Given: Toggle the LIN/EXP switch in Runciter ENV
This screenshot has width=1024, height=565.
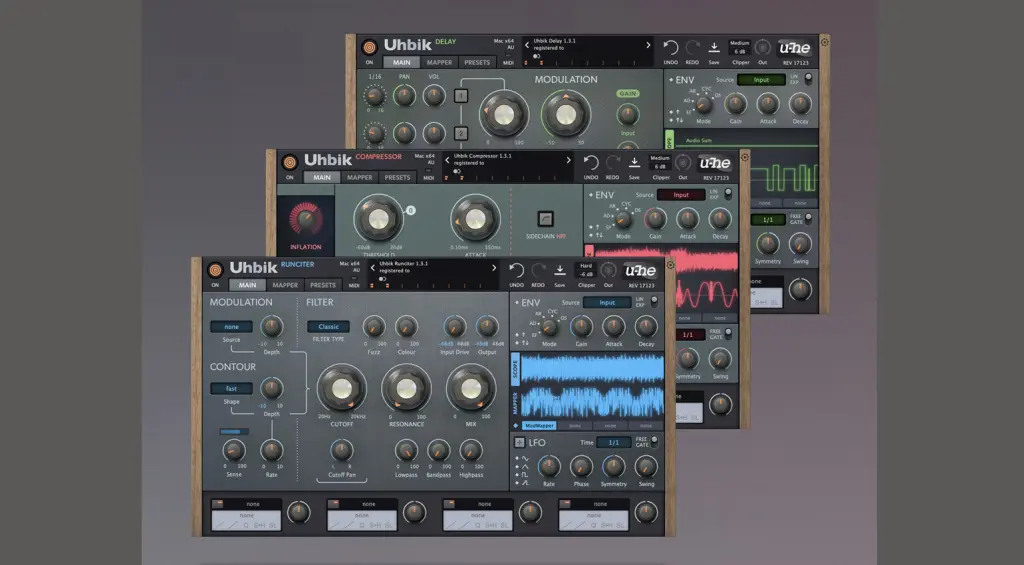Looking at the screenshot, I should tap(652, 302).
